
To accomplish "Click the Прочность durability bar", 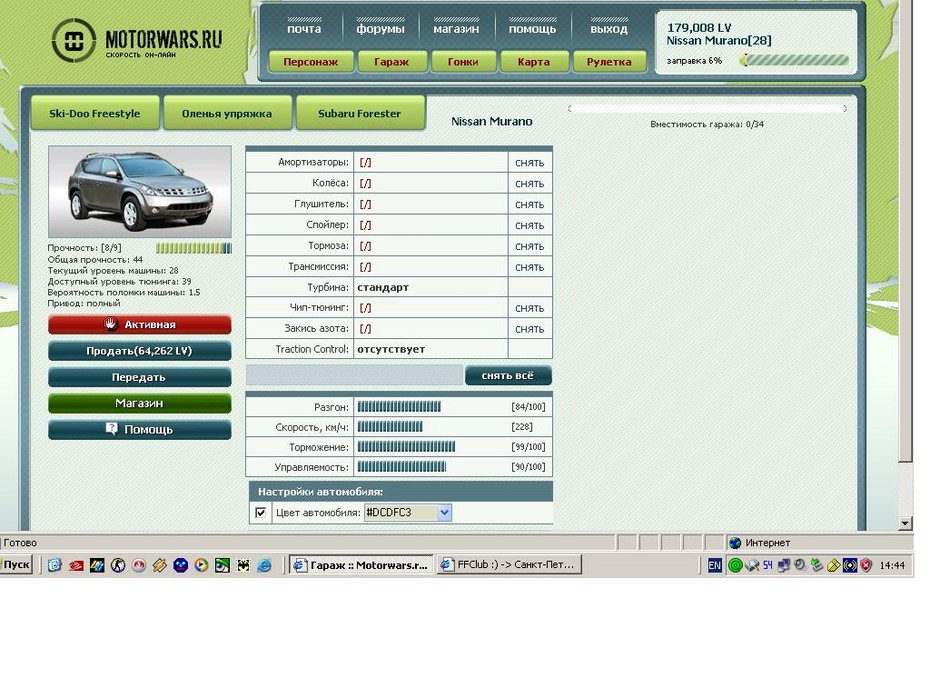I will click(193, 248).
